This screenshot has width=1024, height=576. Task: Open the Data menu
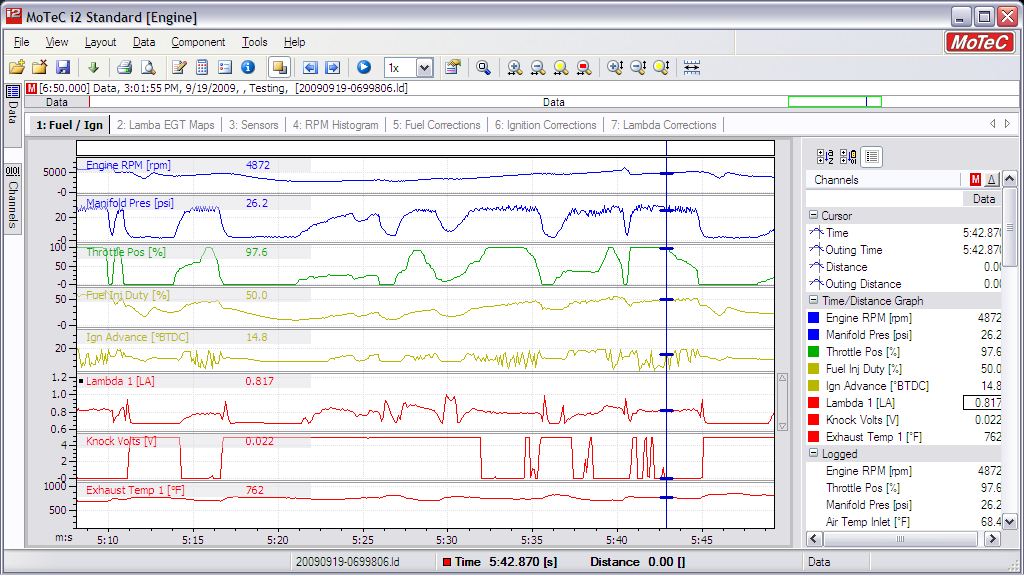[x=144, y=42]
